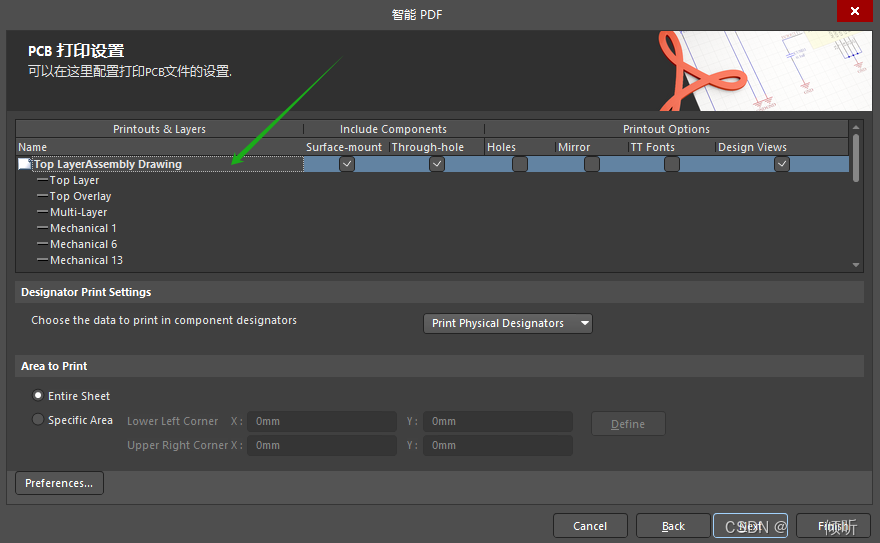
Task: Click the Surface-mount column header
Action: coord(344,147)
